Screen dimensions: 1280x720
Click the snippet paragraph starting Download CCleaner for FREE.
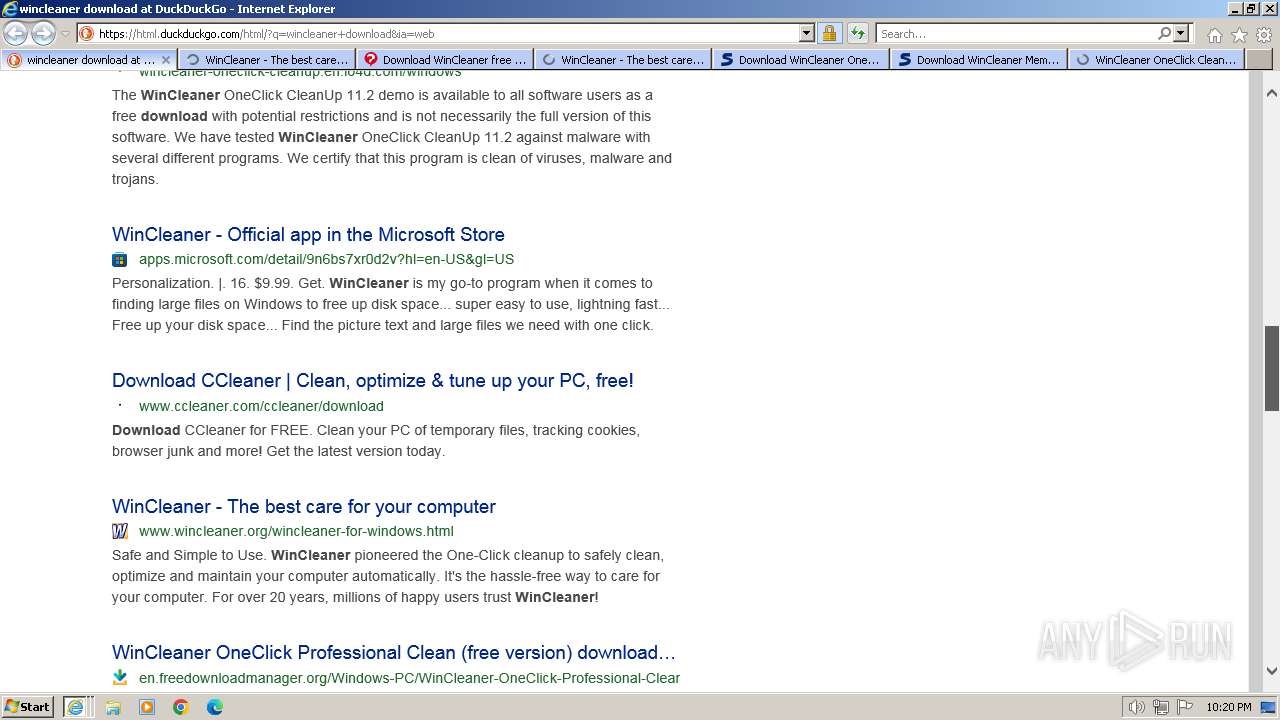click(376, 440)
